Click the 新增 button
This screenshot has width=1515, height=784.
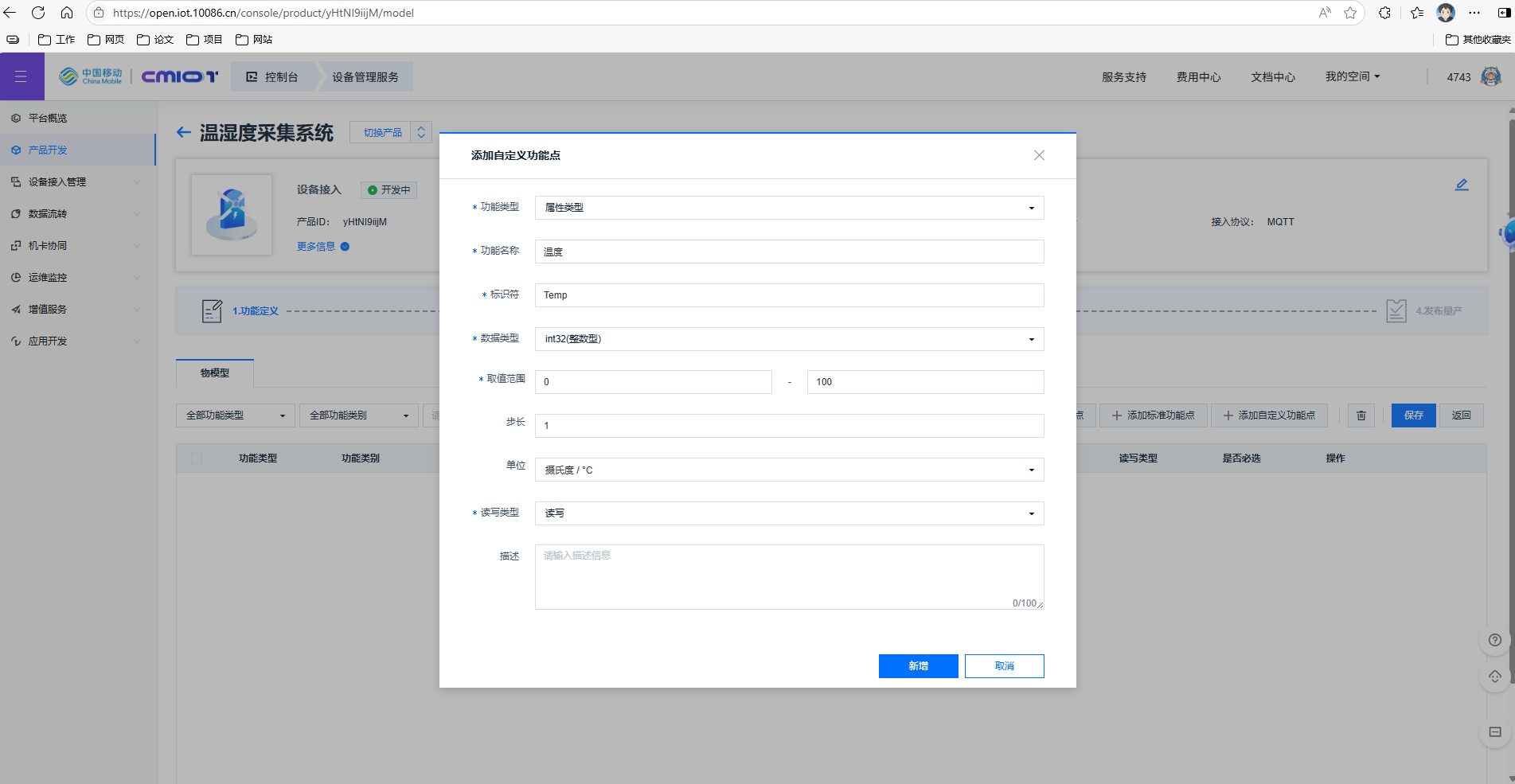(x=918, y=666)
